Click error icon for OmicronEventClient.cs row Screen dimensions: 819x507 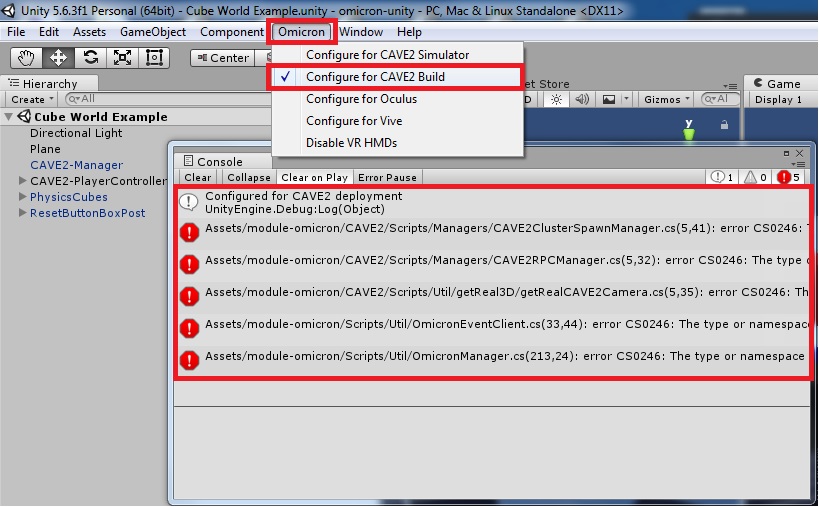click(189, 328)
